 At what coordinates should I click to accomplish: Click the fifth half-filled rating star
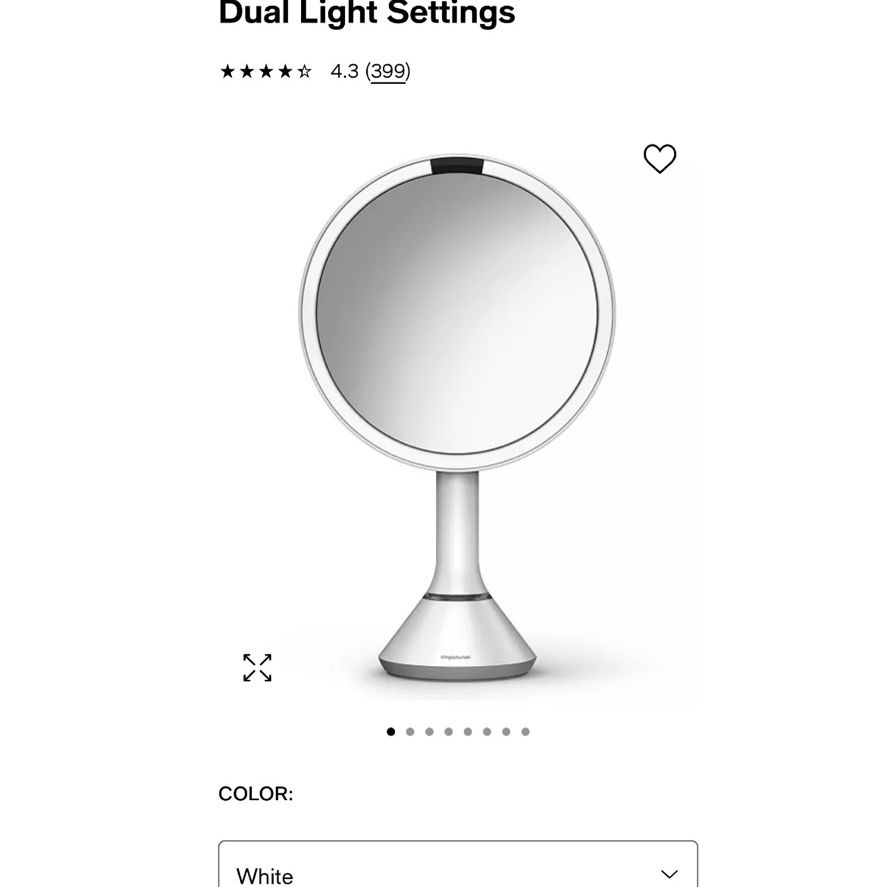coord(304,71)
